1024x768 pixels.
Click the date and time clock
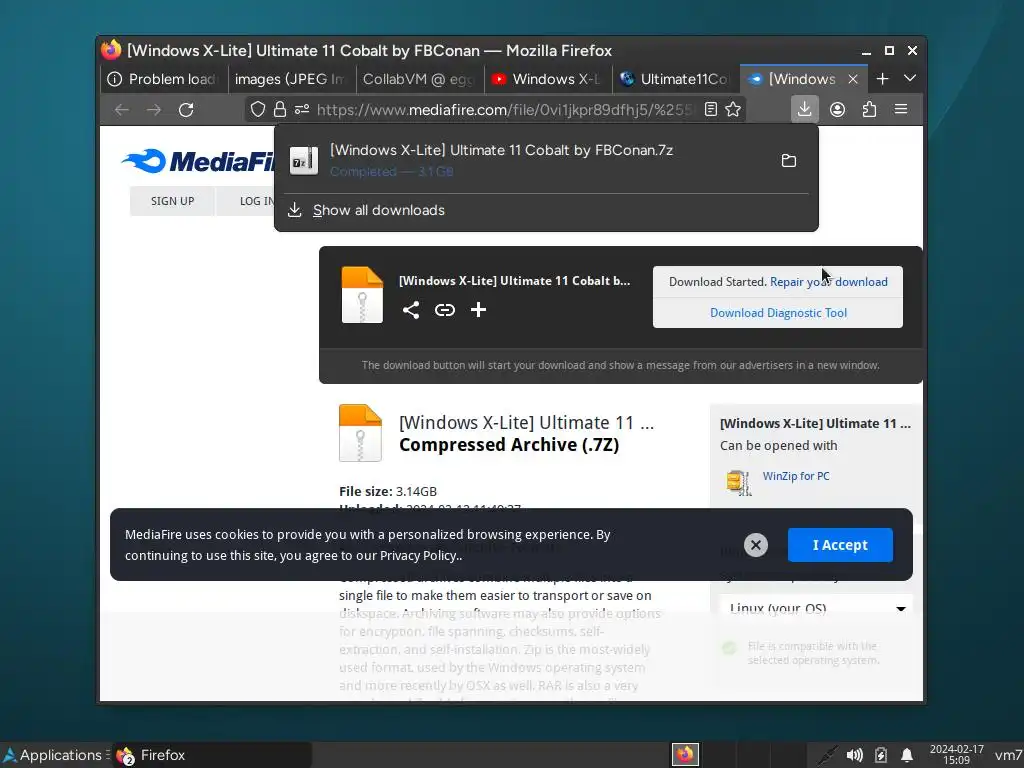[957, 755]
